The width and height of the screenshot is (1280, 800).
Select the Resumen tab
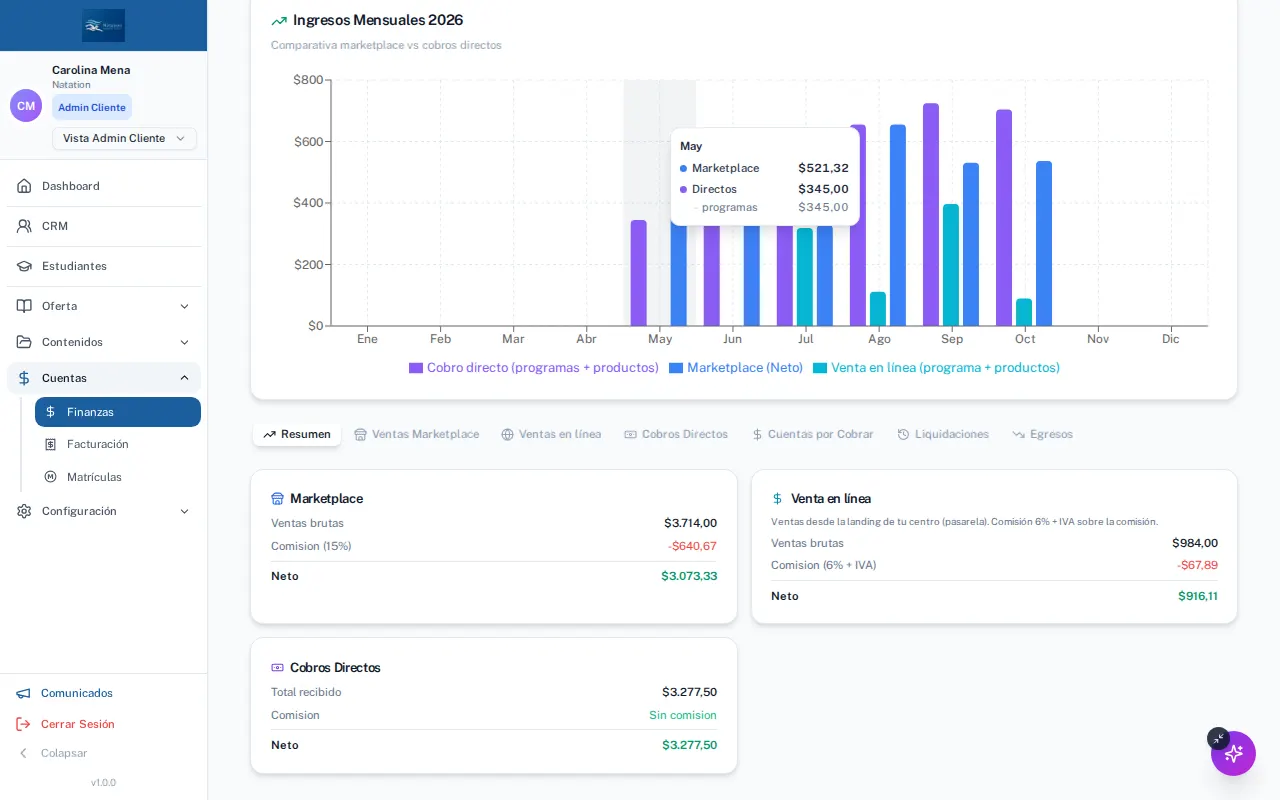(x=297, y=434)
